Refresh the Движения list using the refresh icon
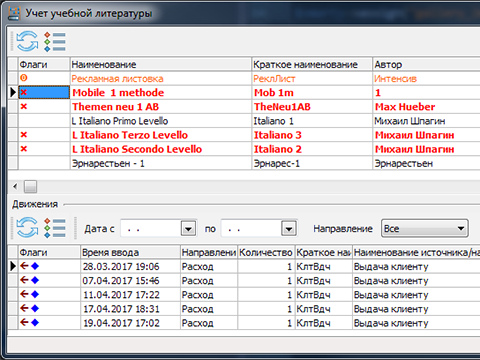 [x=27, y=227]
